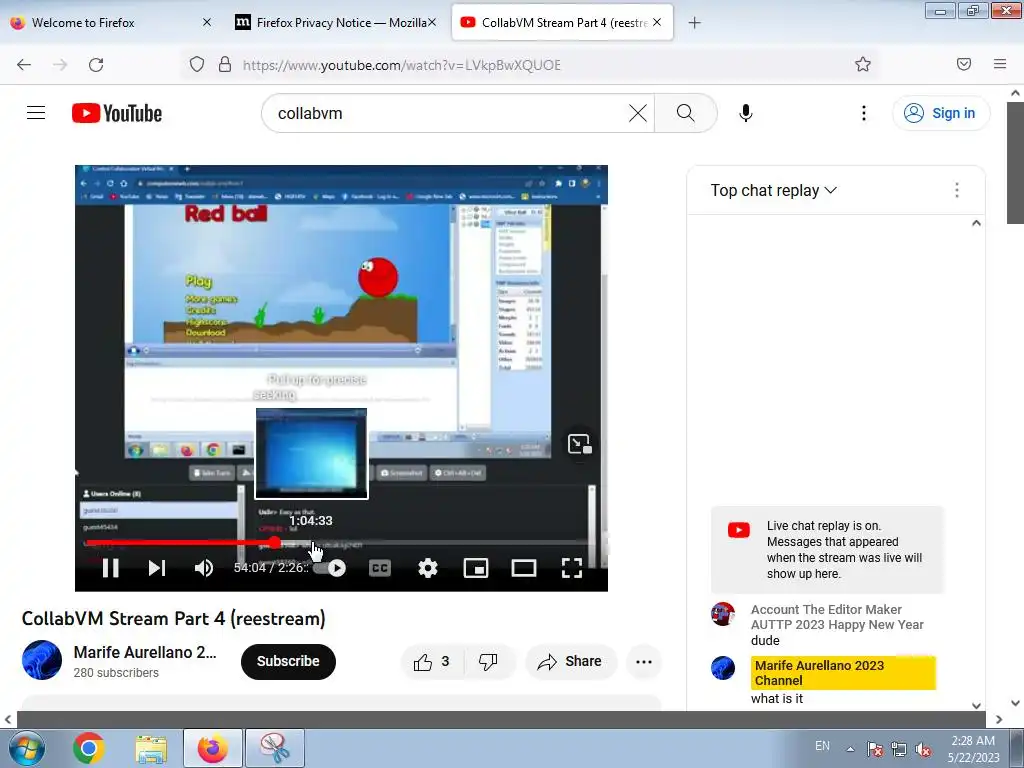
Task: Skip to the next video
Action: tap(157, 568)
